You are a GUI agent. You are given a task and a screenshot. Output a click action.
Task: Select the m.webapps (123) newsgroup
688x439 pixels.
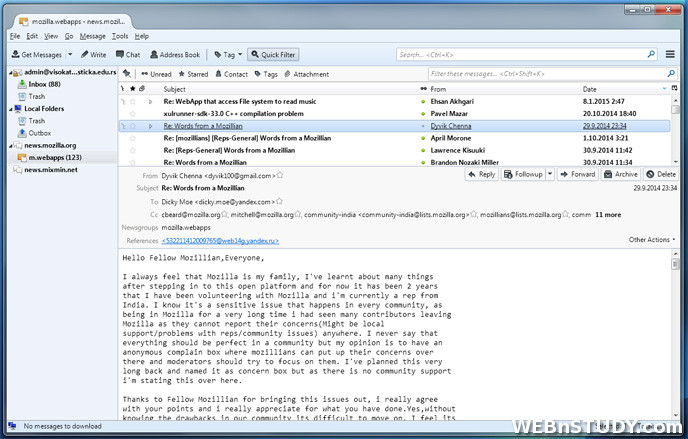[50, 157]
